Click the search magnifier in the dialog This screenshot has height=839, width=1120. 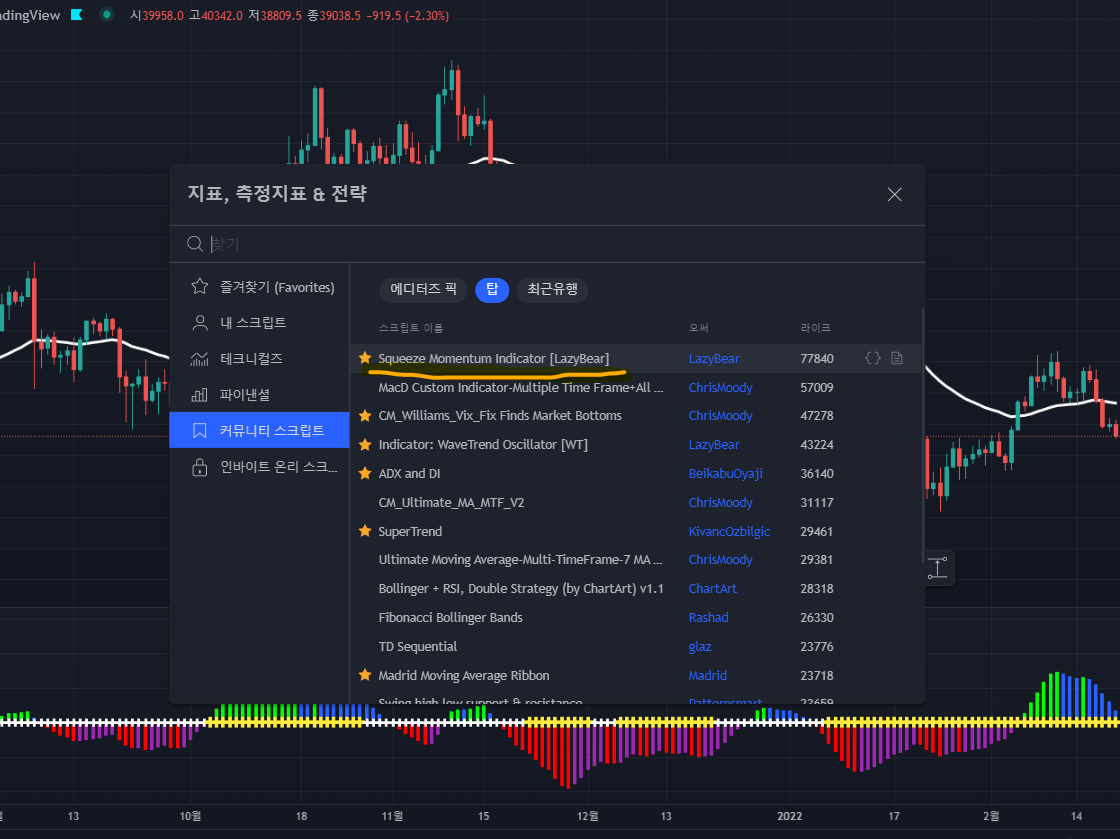click(x=195, y=243)
